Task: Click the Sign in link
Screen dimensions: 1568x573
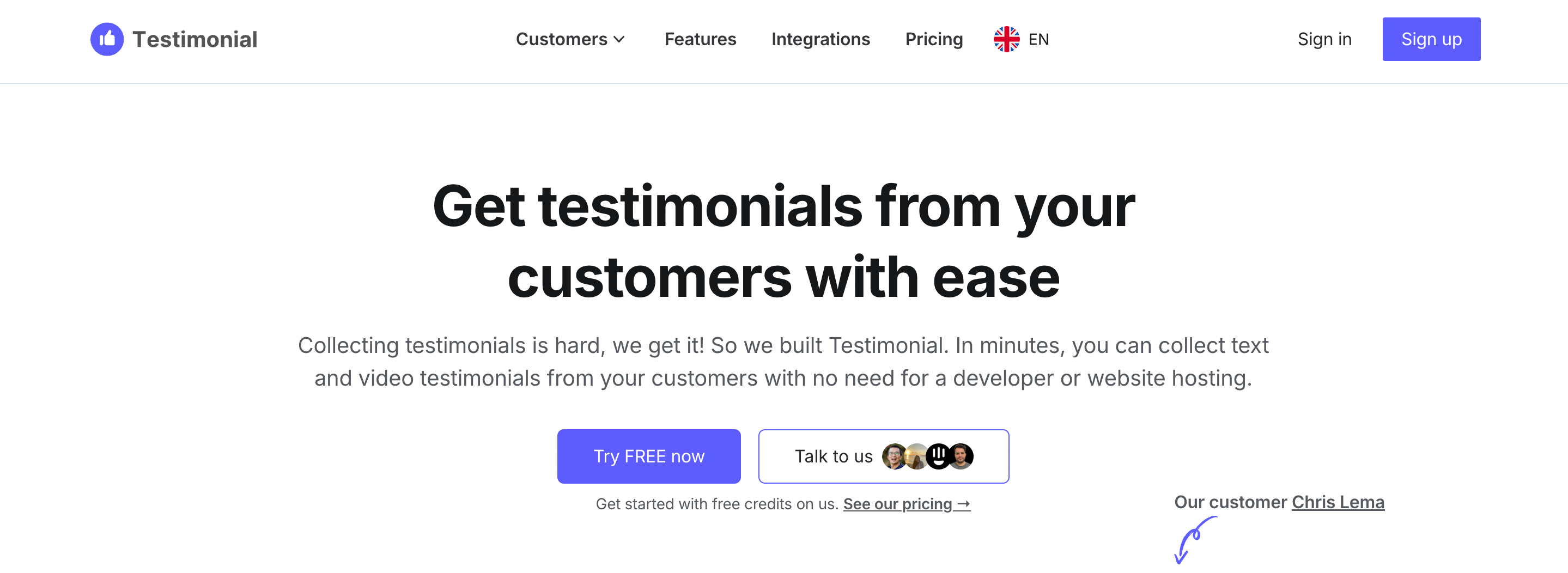Action: [1324, 39]
